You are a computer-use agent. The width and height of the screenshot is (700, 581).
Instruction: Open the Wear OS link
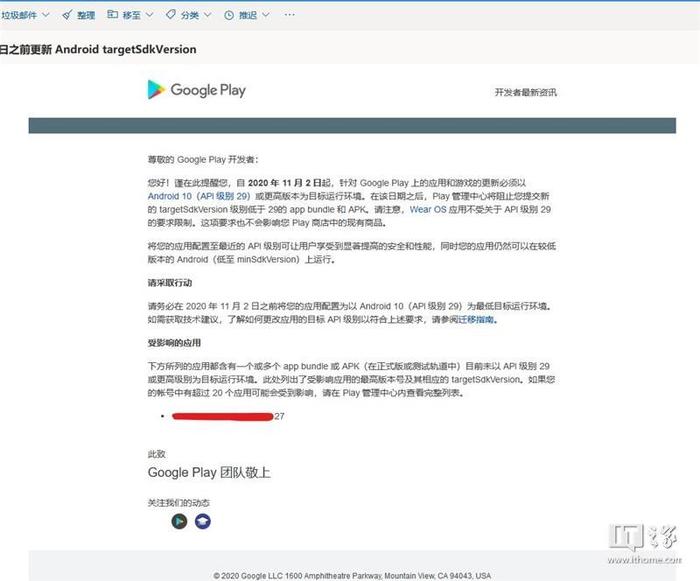[428, 209]
